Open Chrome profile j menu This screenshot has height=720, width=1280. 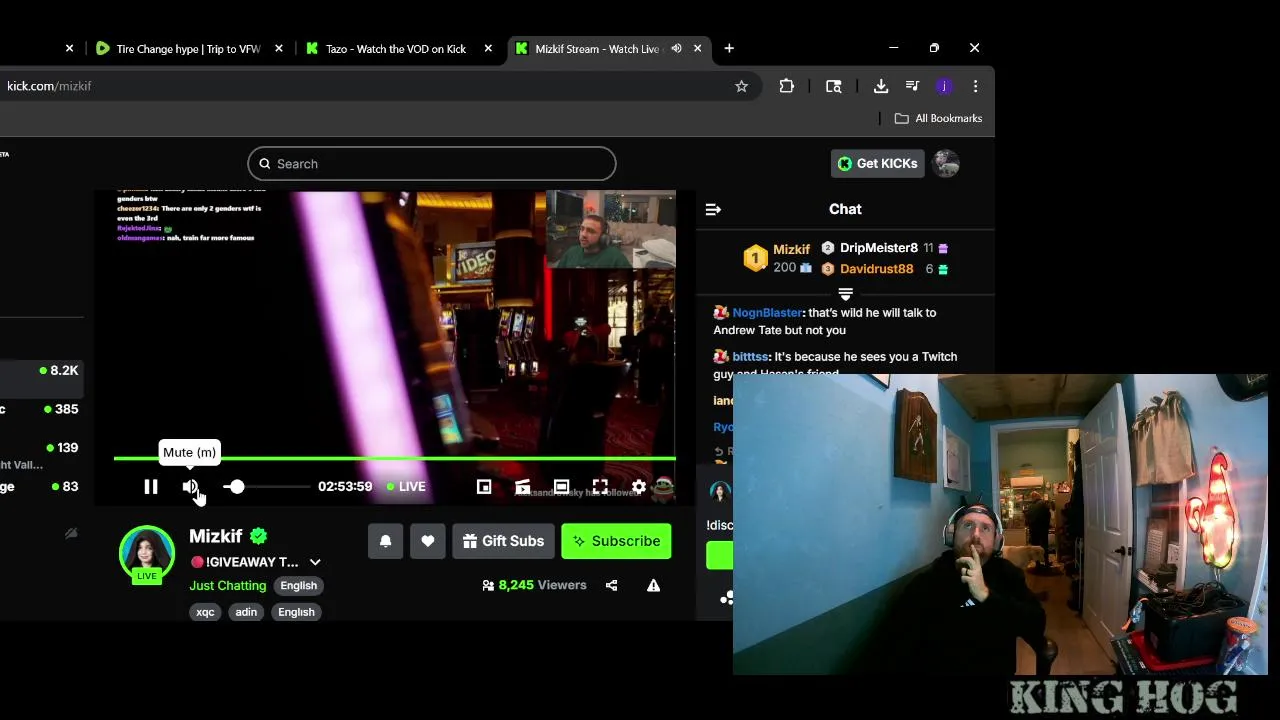943,86
